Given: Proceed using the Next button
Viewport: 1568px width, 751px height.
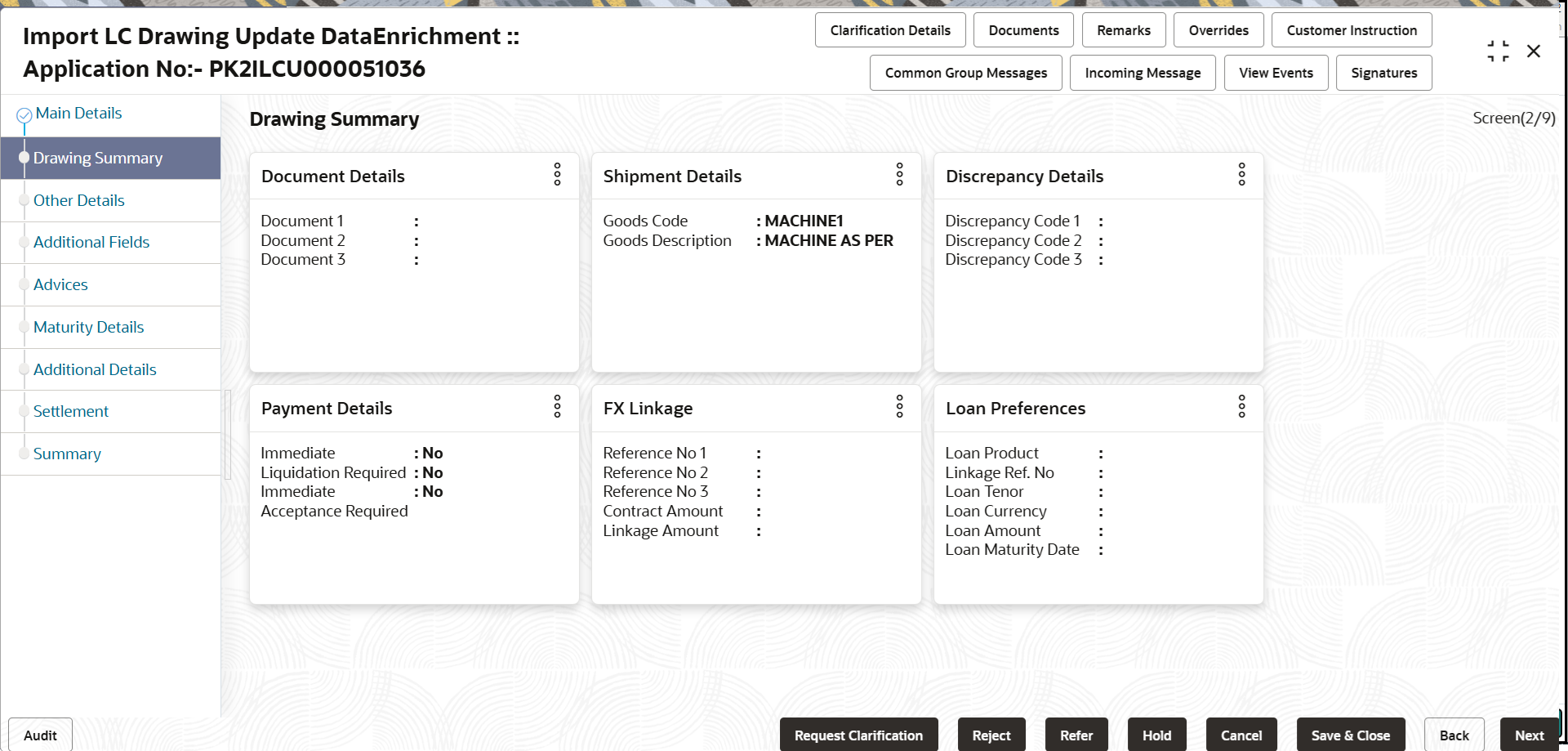Looking at the screenshot, I should pos(1530,735).
